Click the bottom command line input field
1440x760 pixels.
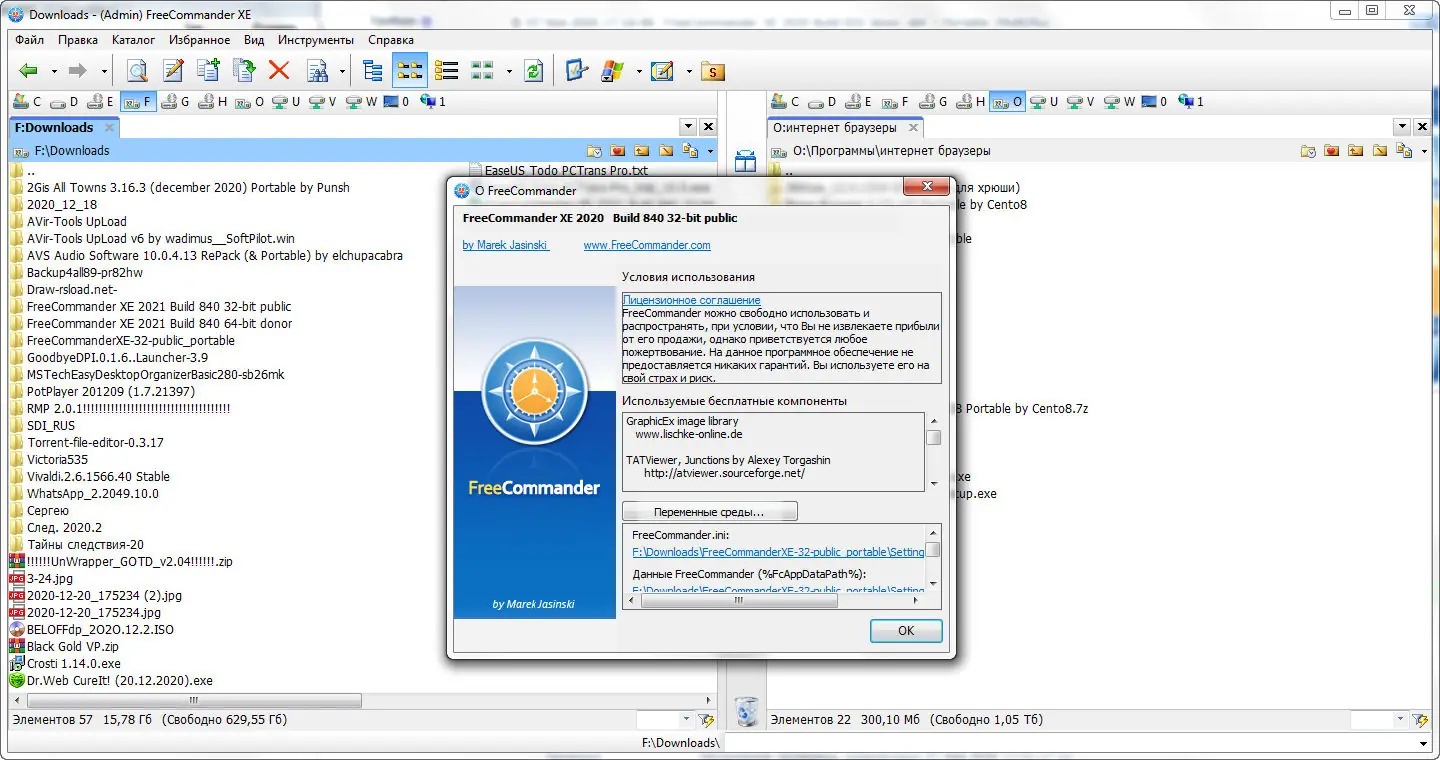click(1076, 743)
